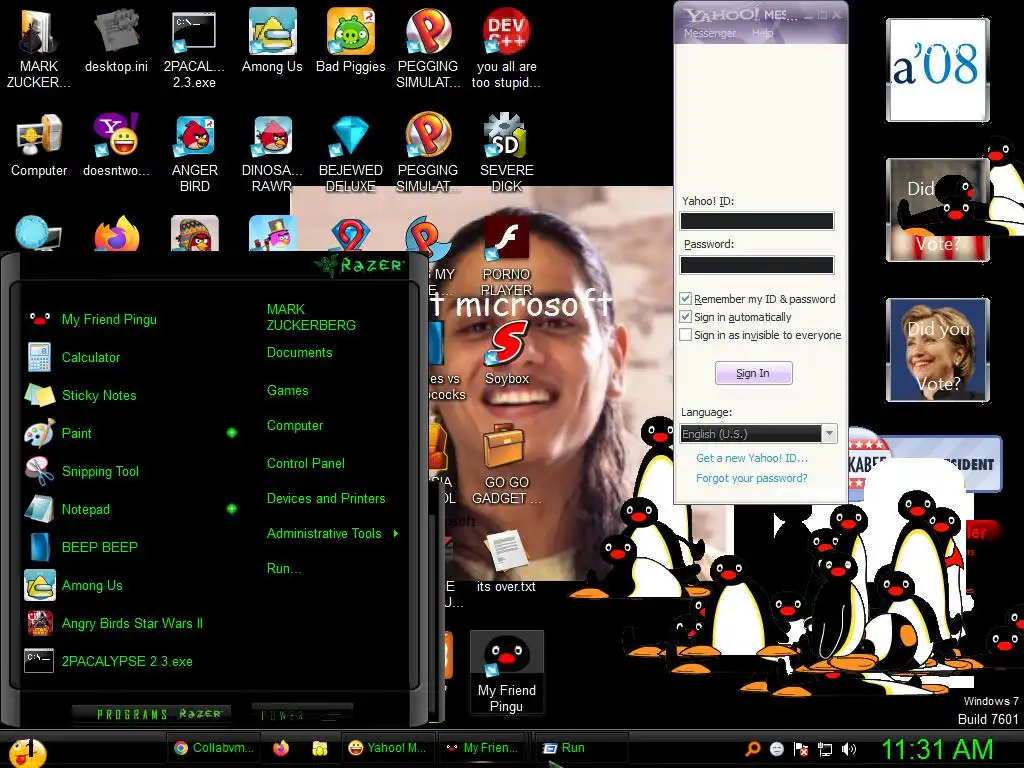Image resolution: width=1024 pixels, height=768 pixels.
Task: Launch the 2PACAL... 2.3.exe desktop icon
Action: click(194, 48)
